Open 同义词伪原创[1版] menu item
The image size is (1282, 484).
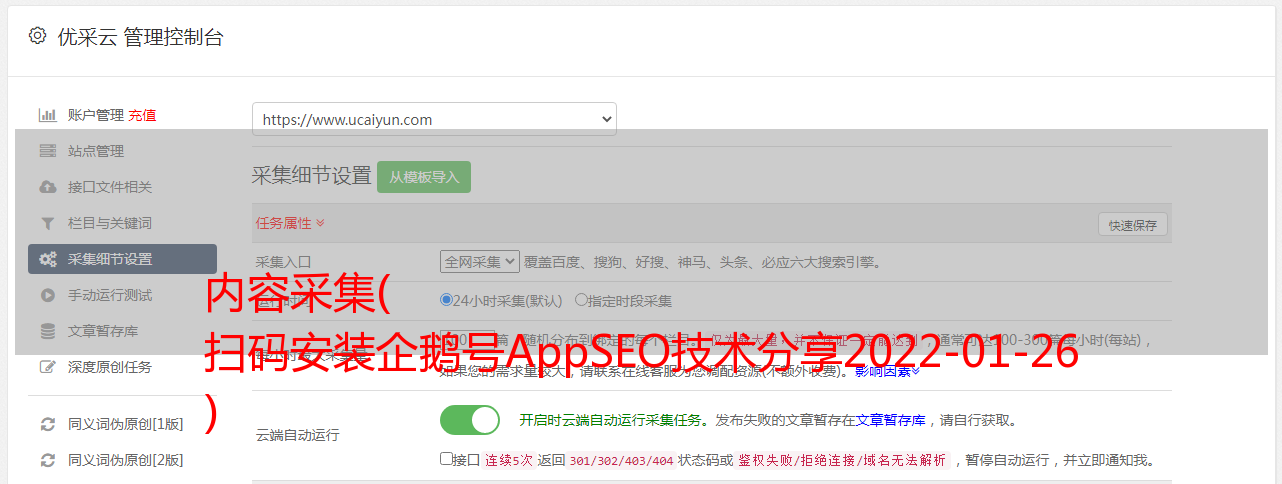126,424
